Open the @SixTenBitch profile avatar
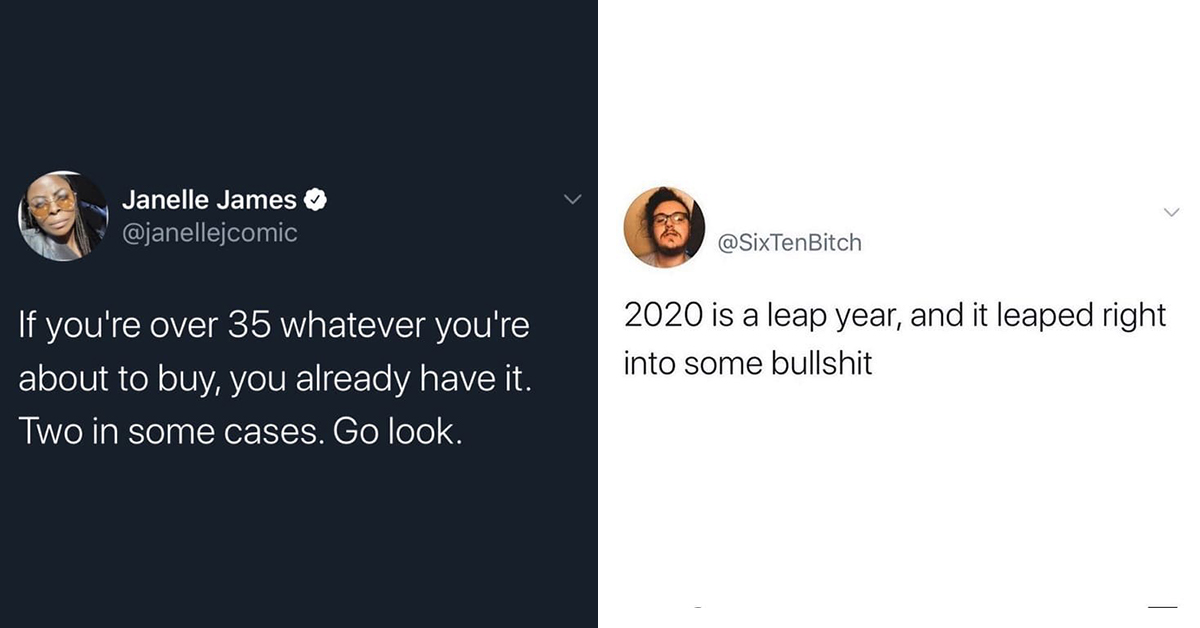Viewport: 1200px width, 628px height. 664,226
